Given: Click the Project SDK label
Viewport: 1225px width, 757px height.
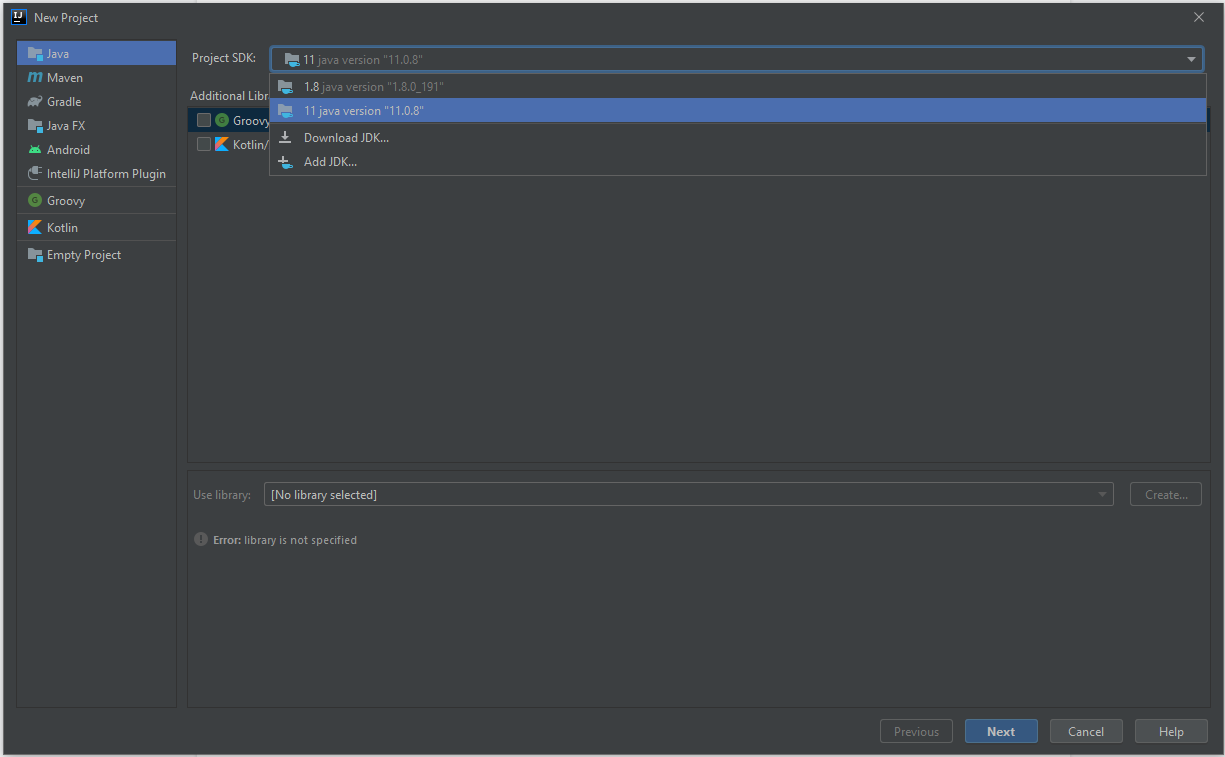Looking at the screenshot, I should pos(224,58).
